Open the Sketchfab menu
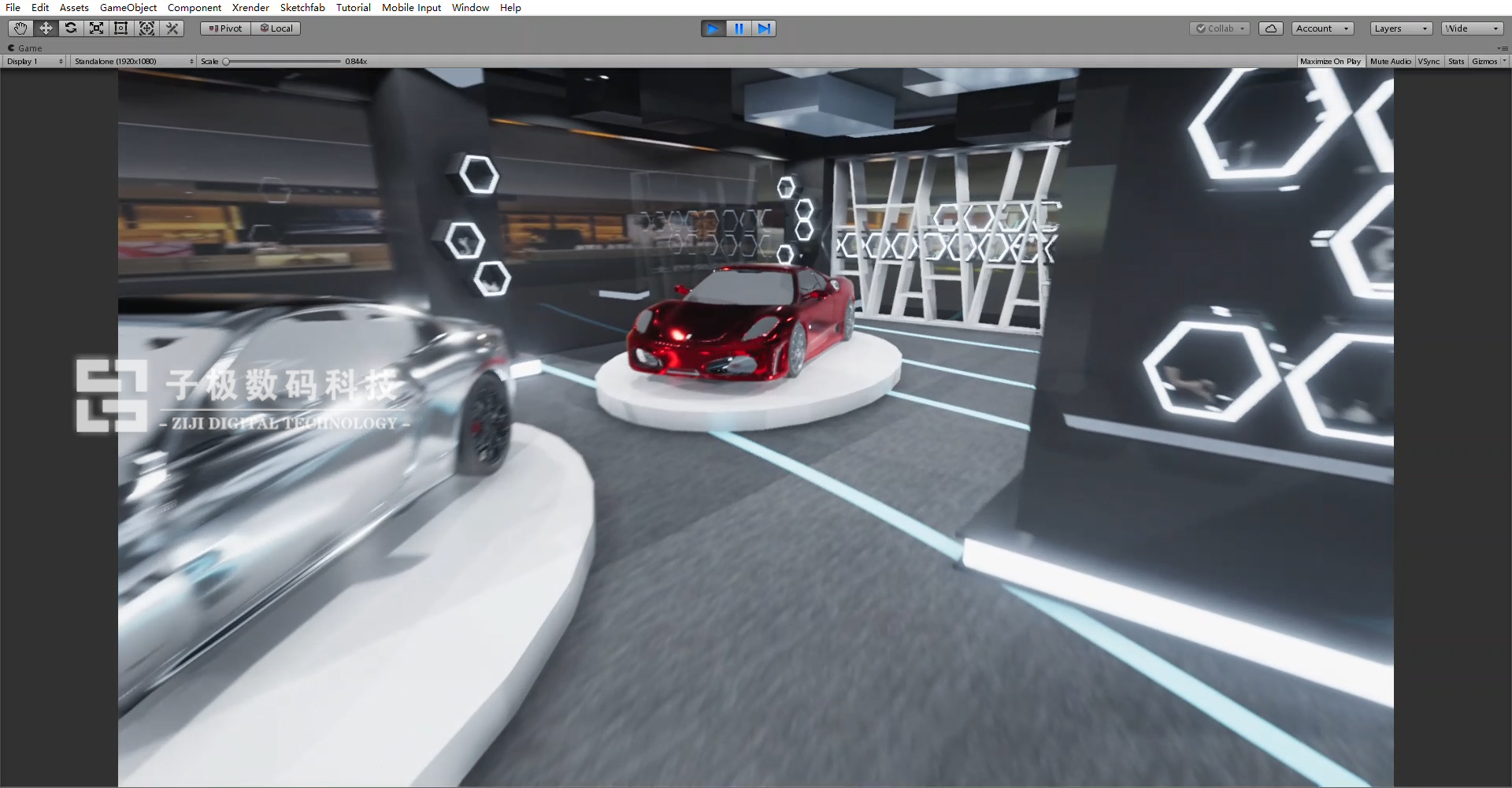The image size is (1512, 788). 302,7
